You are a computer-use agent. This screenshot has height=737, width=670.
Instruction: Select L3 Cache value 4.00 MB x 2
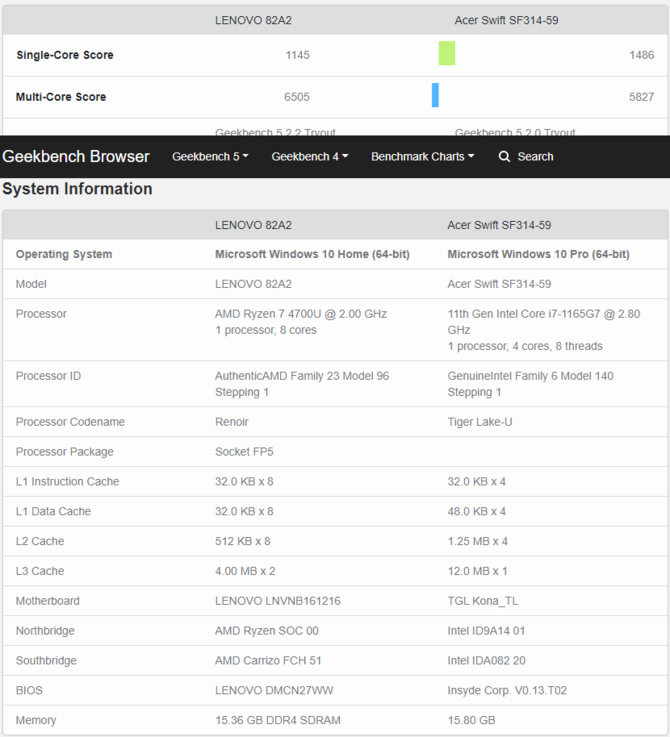tap(245, 571)
